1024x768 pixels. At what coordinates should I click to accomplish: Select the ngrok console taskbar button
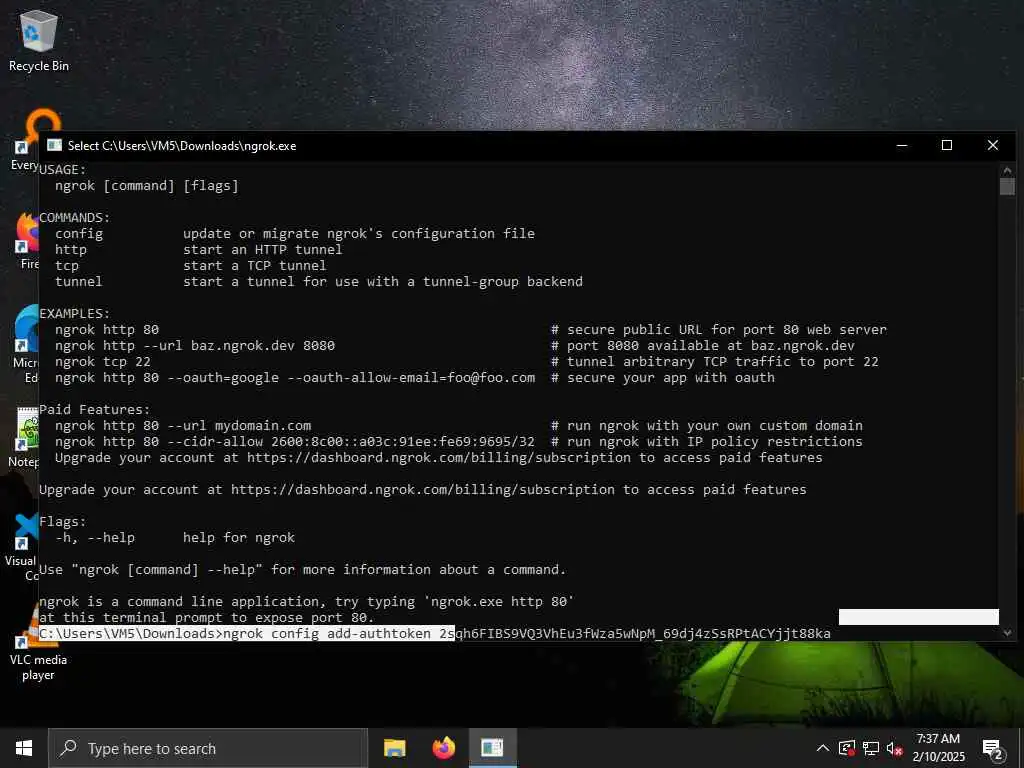pyautogui.click(x=492, y=748)
